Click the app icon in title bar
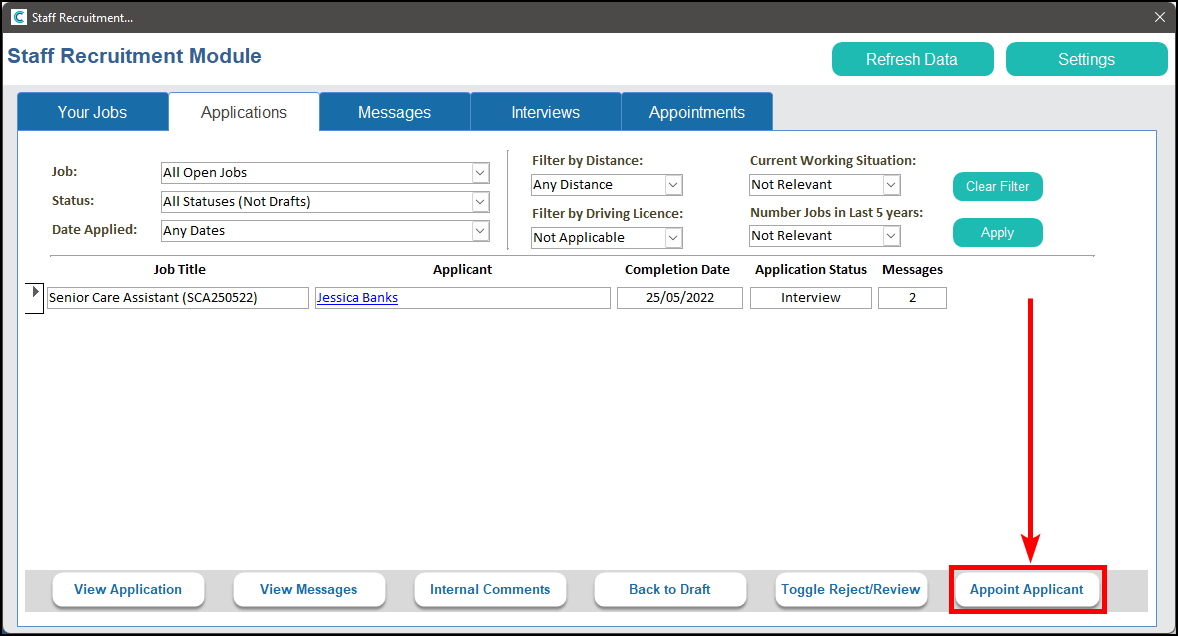1178x636 pixels. pos(18,17)
